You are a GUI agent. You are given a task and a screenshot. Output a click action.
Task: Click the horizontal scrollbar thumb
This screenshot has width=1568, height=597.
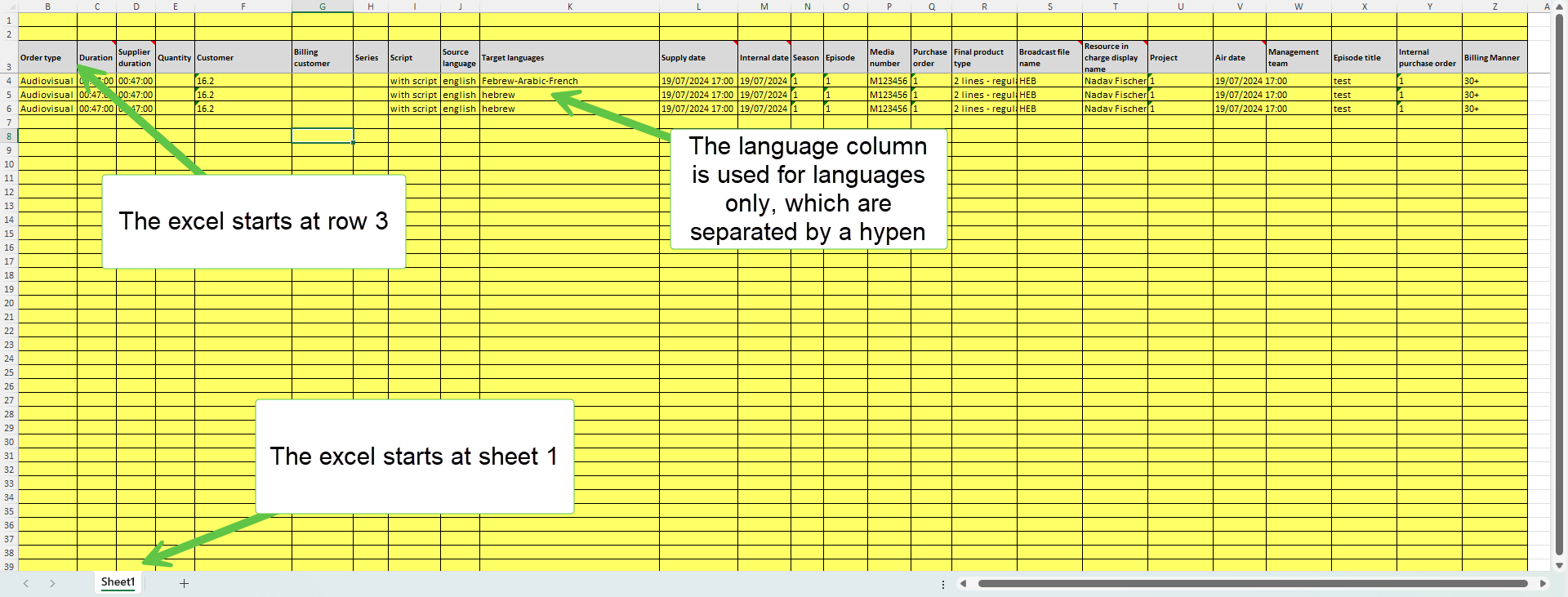coord(1252,583)
